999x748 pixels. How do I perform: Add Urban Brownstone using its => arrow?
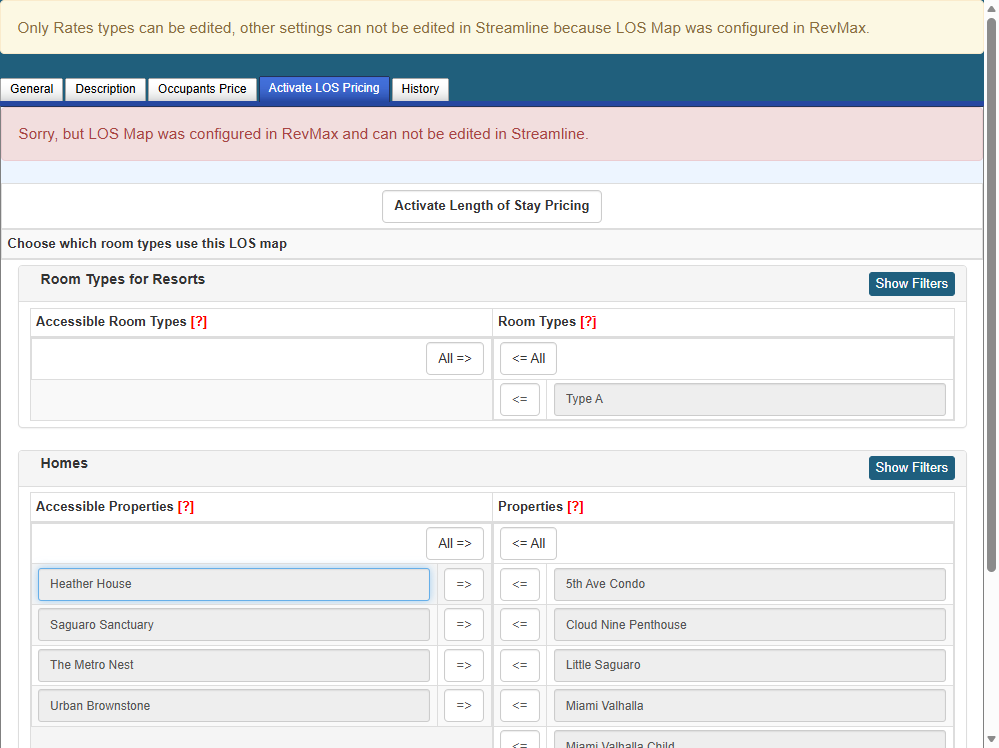[x=463, y=706]
